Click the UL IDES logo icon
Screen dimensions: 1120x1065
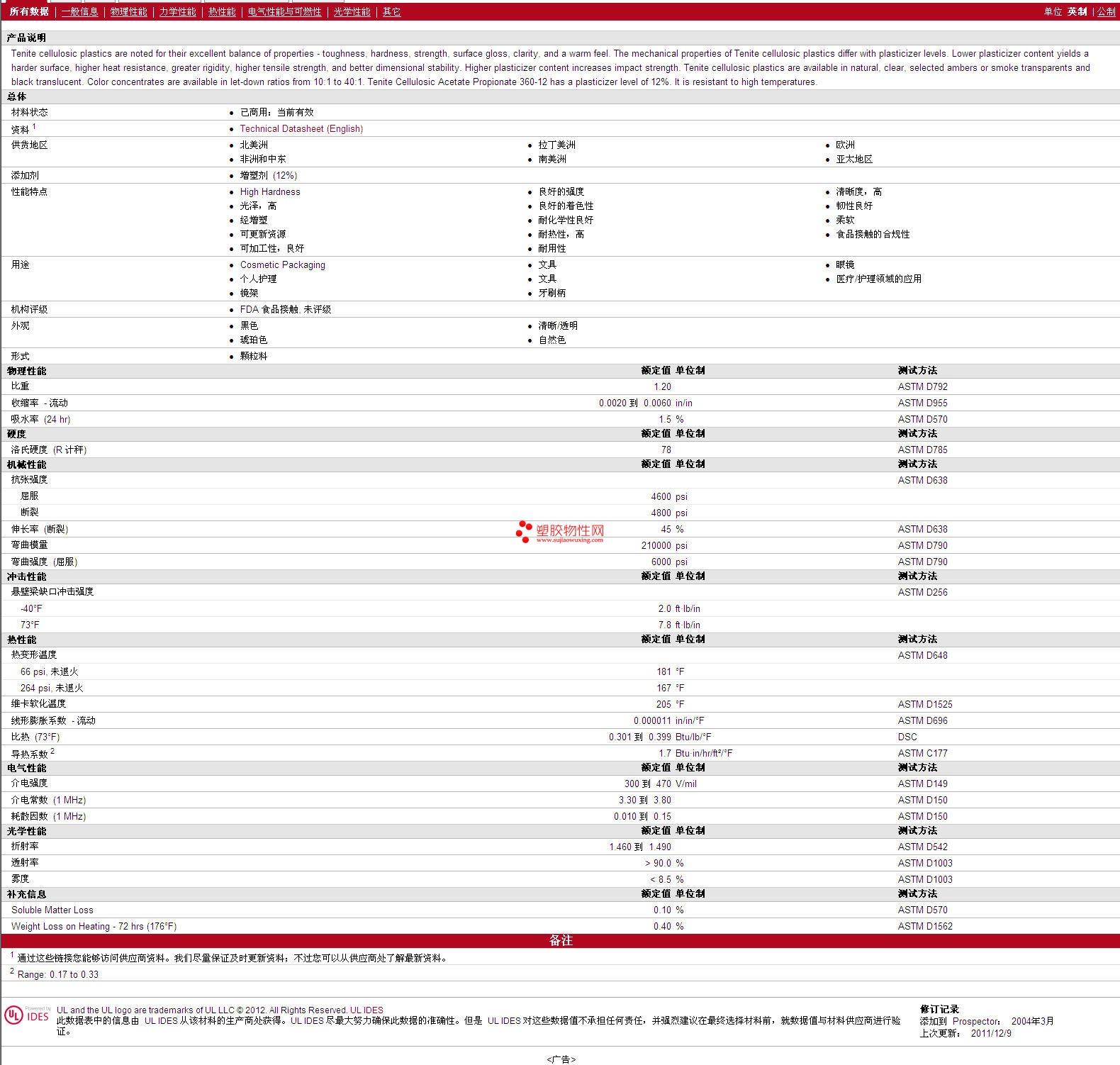pos(27,1015)
